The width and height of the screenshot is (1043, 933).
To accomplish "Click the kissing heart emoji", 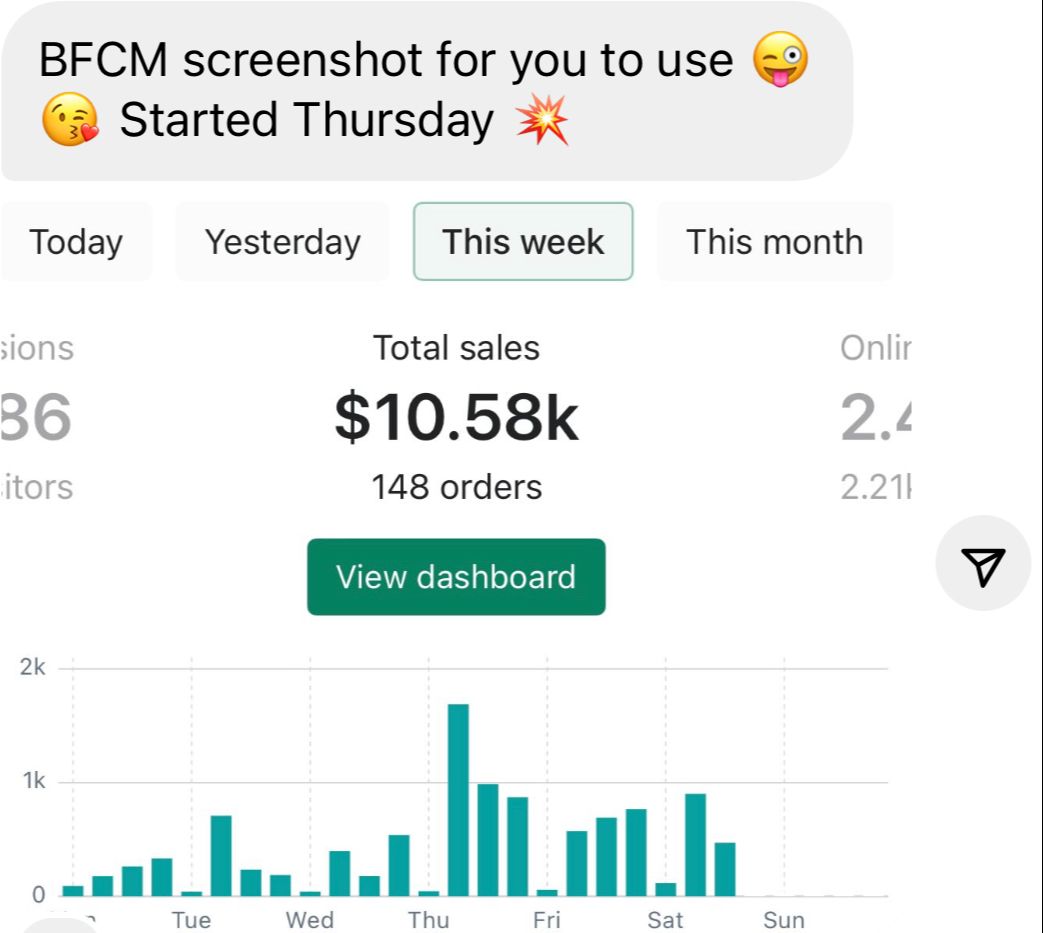I will tap(70, 121).
